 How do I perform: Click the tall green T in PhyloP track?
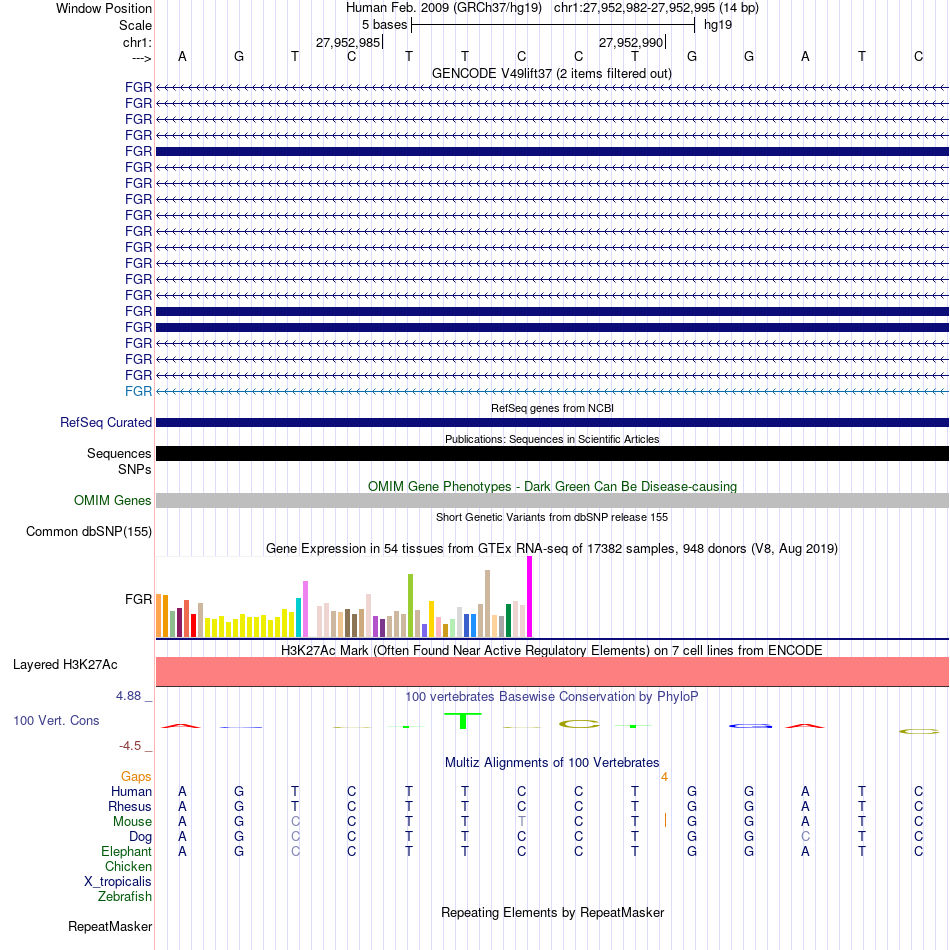[463, 721]
